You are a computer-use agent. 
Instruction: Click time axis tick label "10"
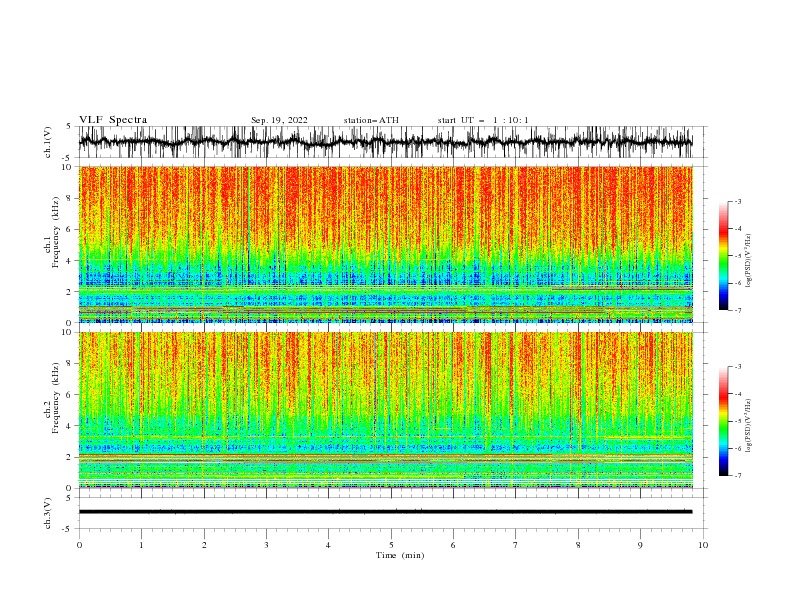703,545
